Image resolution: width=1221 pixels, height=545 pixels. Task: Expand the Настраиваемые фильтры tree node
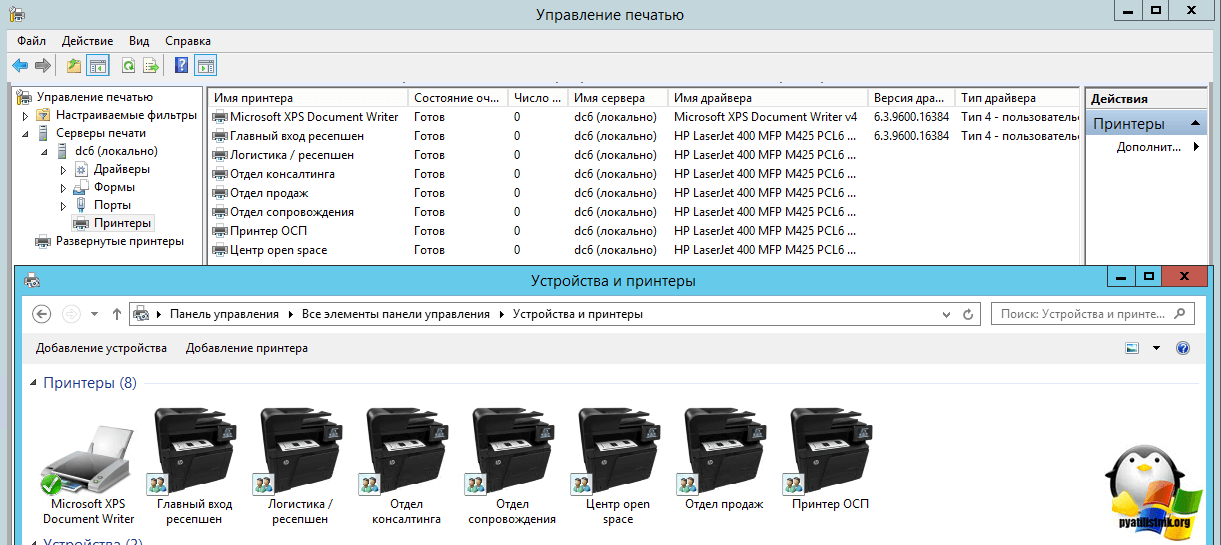(x=26, y=116)
